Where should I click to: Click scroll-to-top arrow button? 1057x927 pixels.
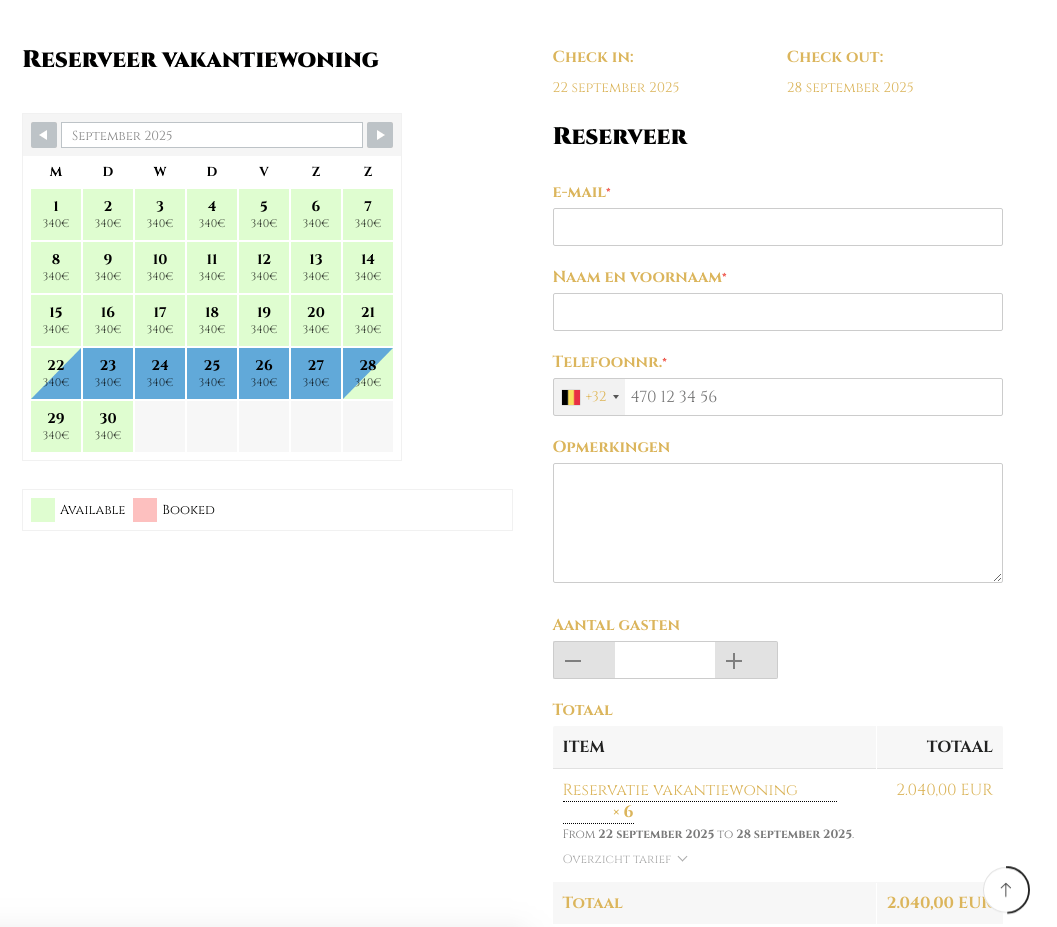[1006, 889]
